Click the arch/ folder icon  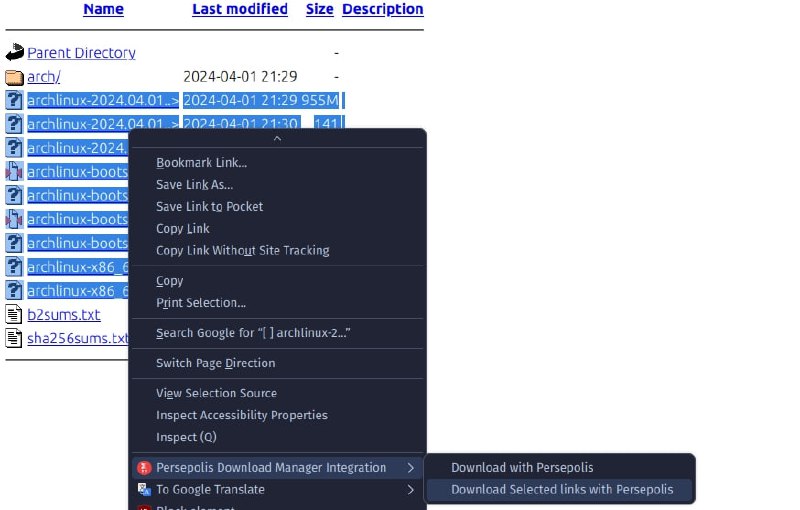14,77
